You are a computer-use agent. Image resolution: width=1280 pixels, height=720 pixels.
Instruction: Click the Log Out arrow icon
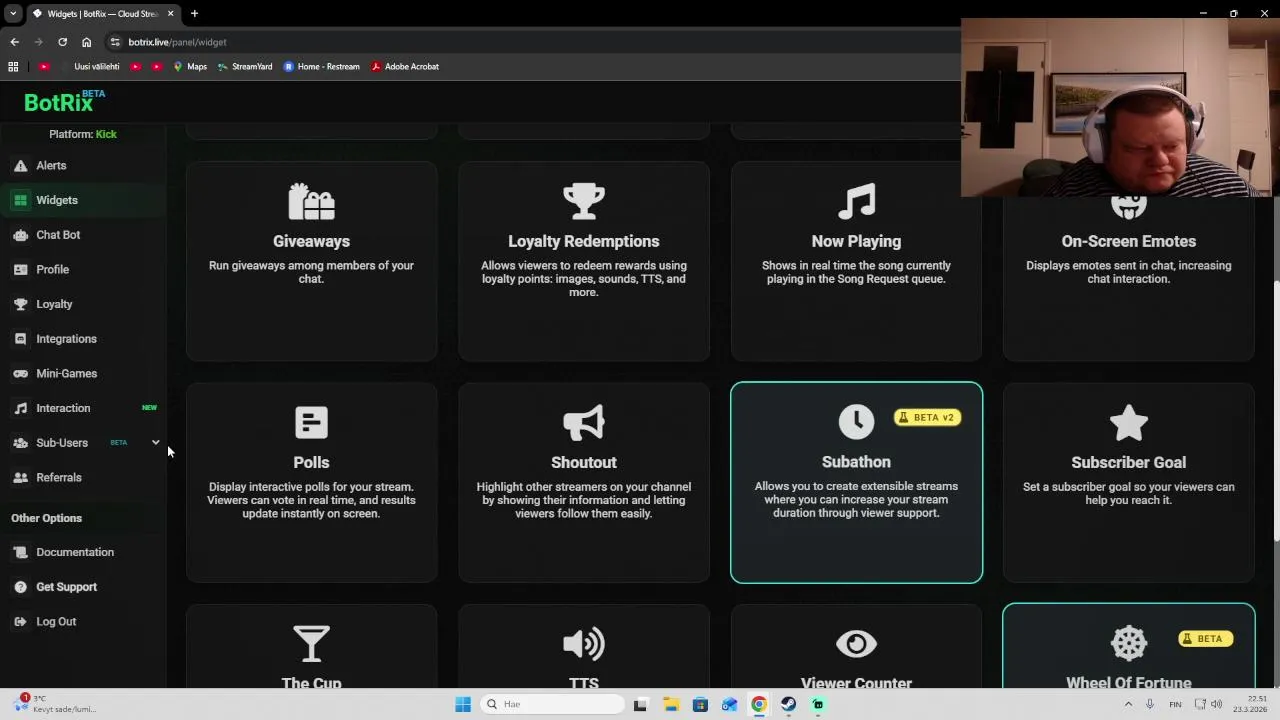[x=20, y=622]
